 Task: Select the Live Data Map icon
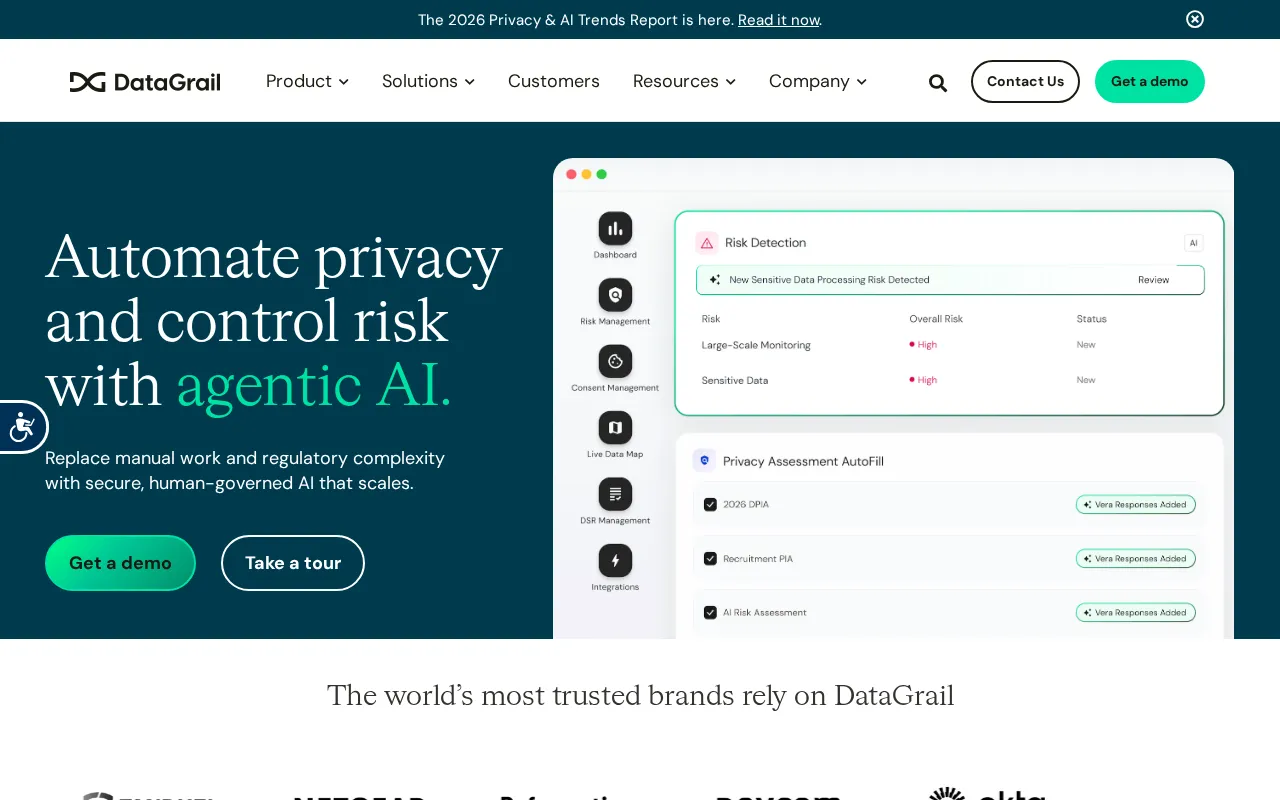(615, 428)
